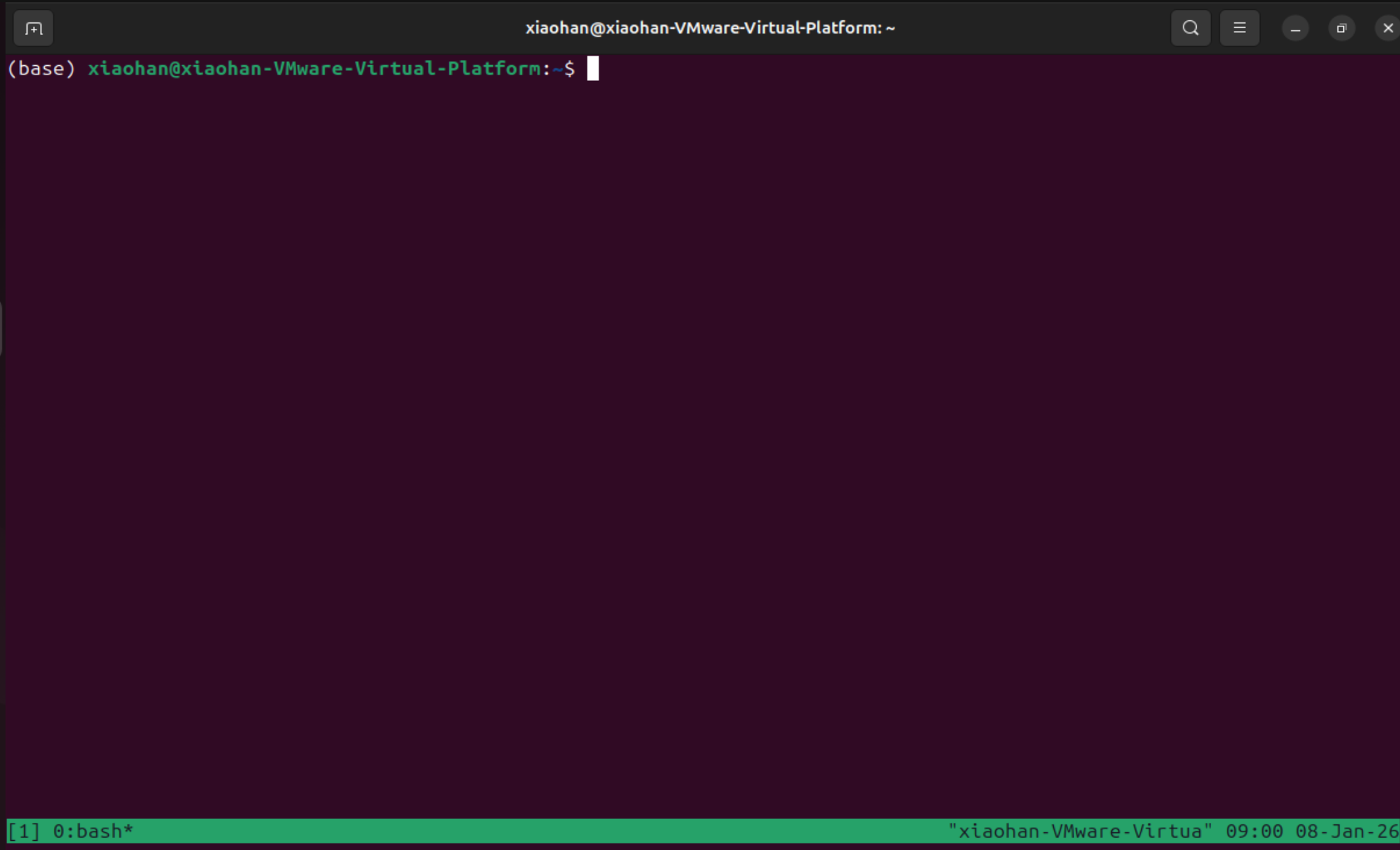This screenshot has width=1400, height=850.
Task: Select the 0:bash* tmux window tab
Action: [x=93, y=831]
